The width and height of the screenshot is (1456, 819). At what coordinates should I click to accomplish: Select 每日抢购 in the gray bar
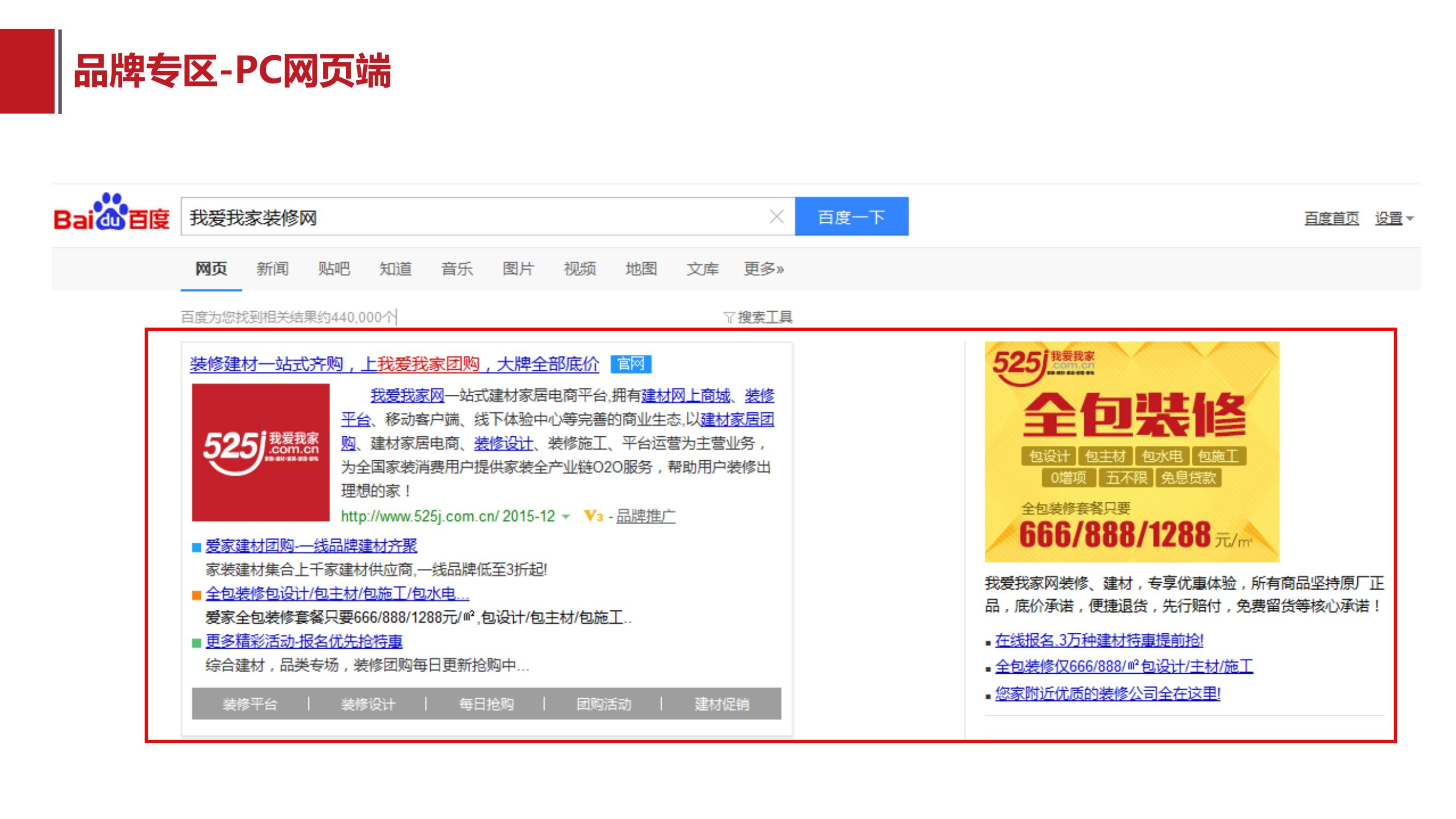tap(486, 704)
